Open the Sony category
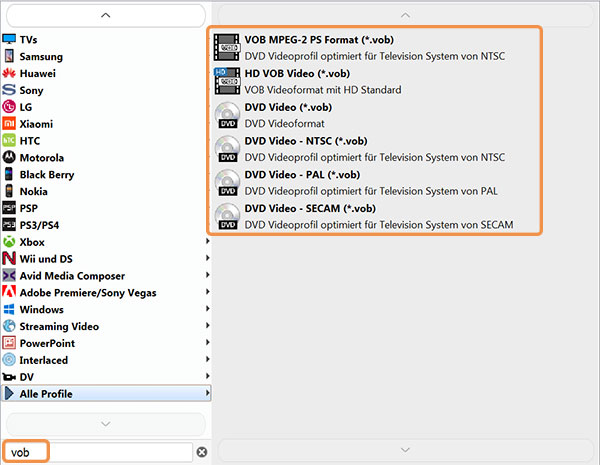600x465 pixels. click(31, 90)
